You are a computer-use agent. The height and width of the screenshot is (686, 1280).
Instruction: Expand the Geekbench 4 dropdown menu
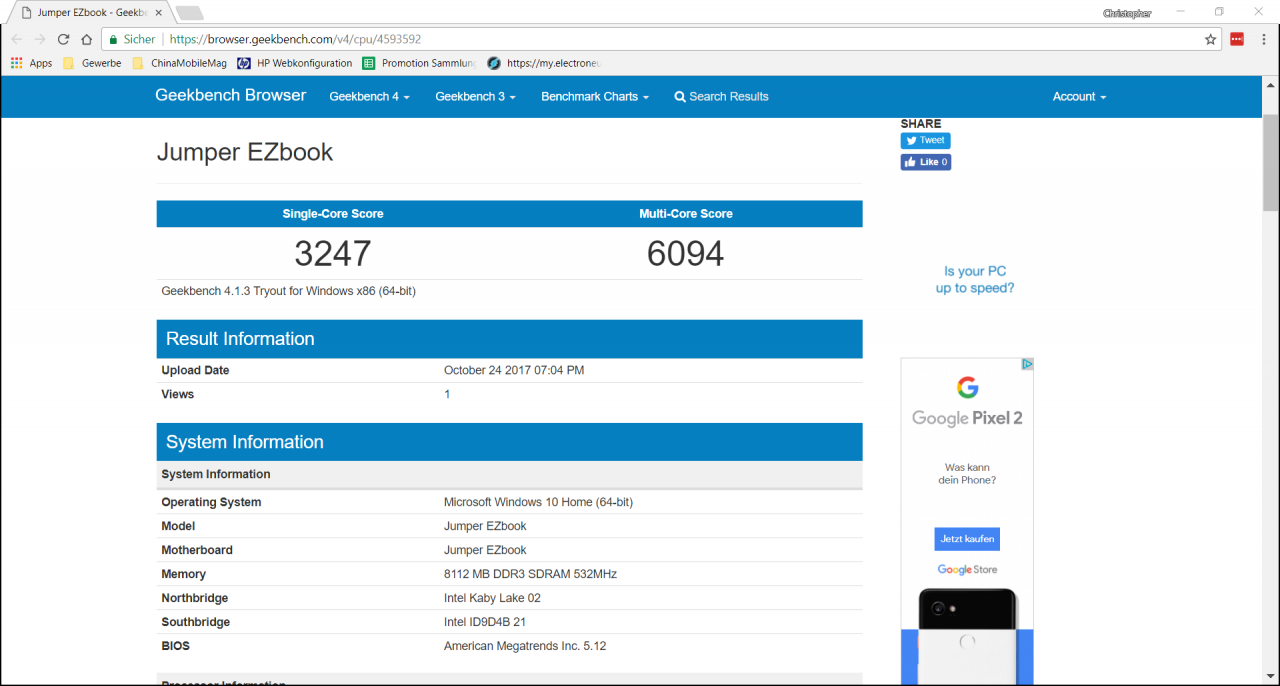[369, 97]
